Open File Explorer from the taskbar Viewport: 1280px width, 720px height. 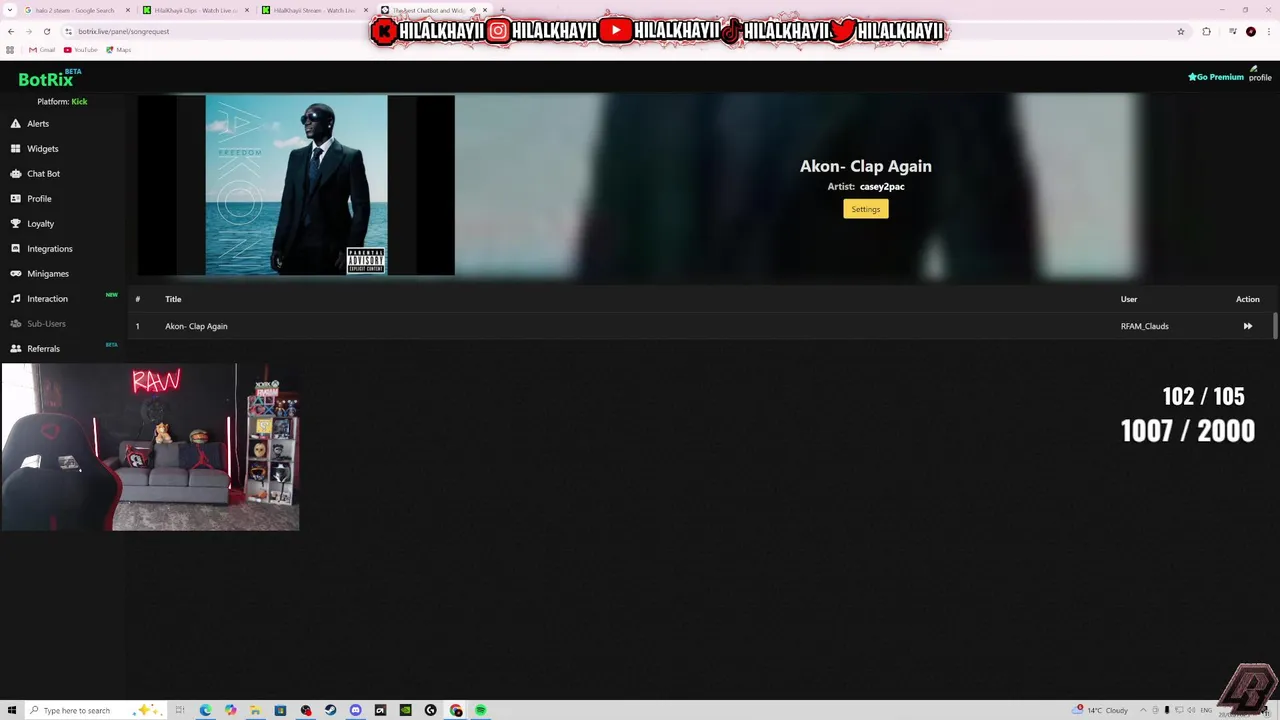pyautogui.click(x=255, y=710)
